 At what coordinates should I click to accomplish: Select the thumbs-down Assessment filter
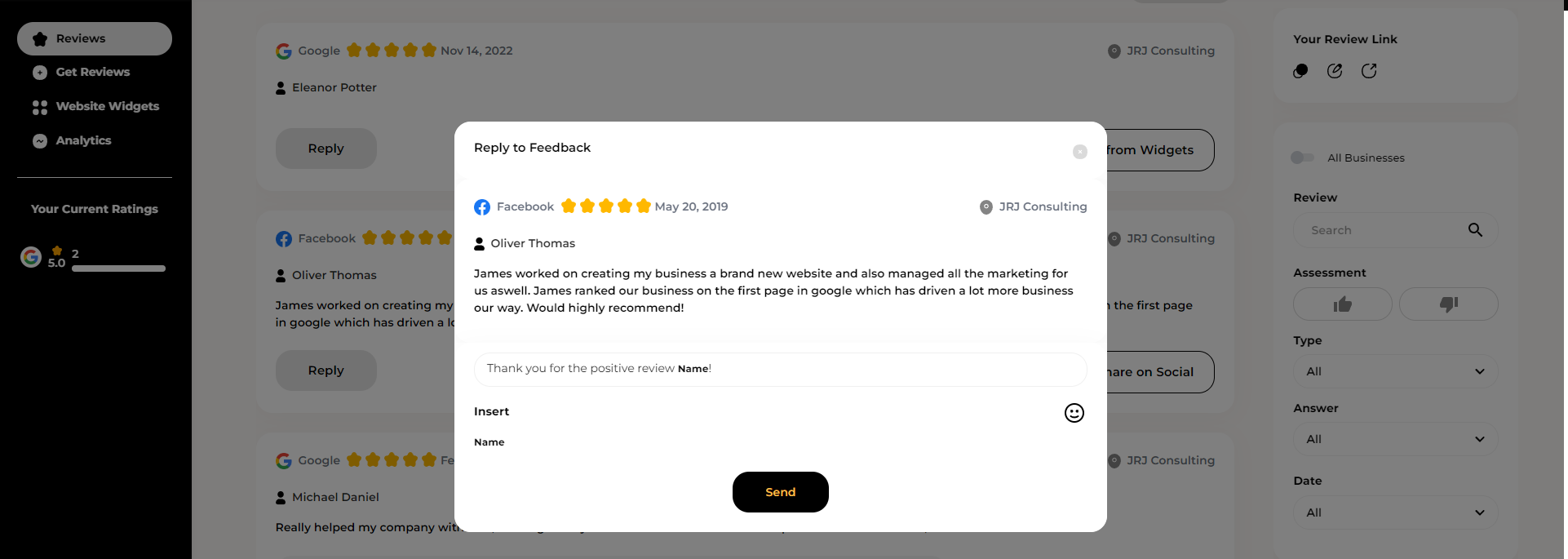(1448, 304)
